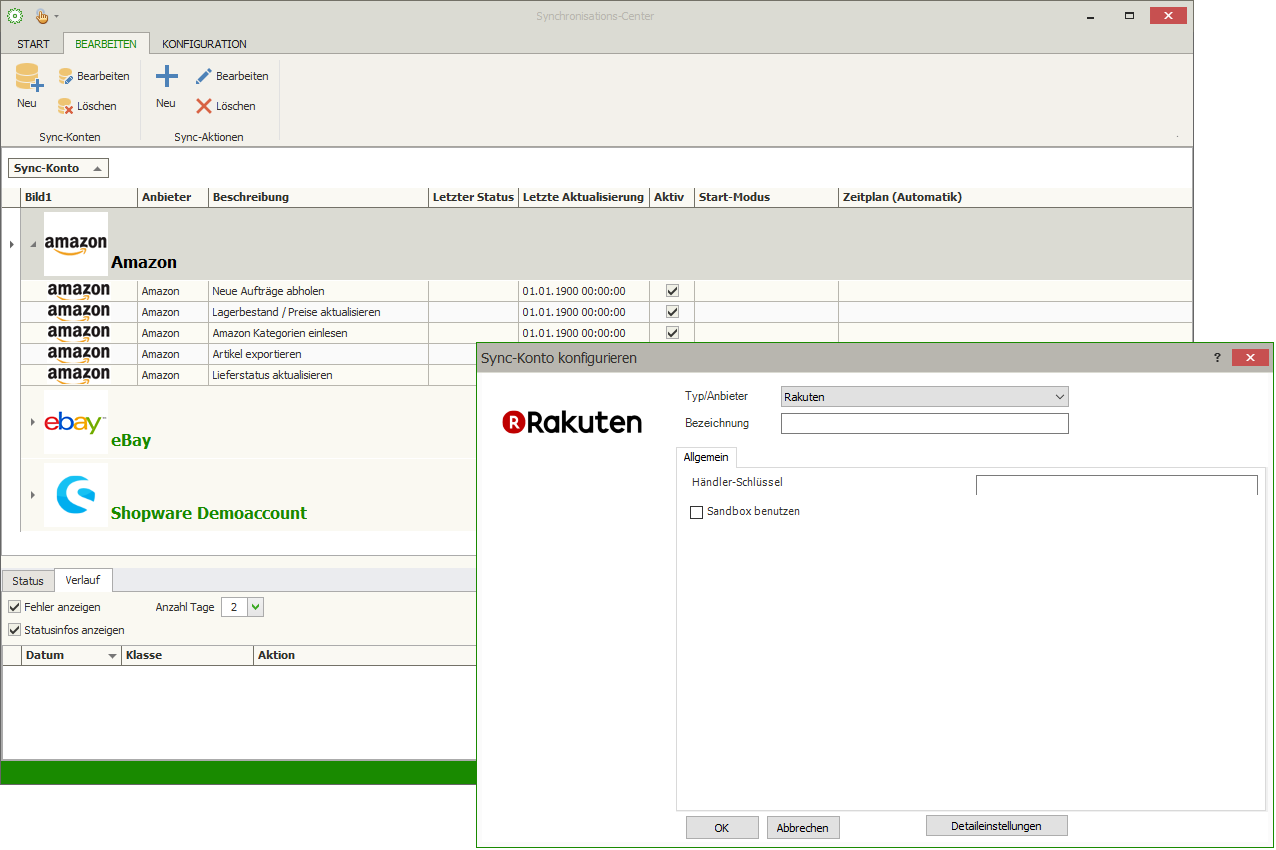The height and width of the screenshot is (850, 1276).
Task: Select the BEARBEITEN ribbon tab
Action: coord(106,44)
